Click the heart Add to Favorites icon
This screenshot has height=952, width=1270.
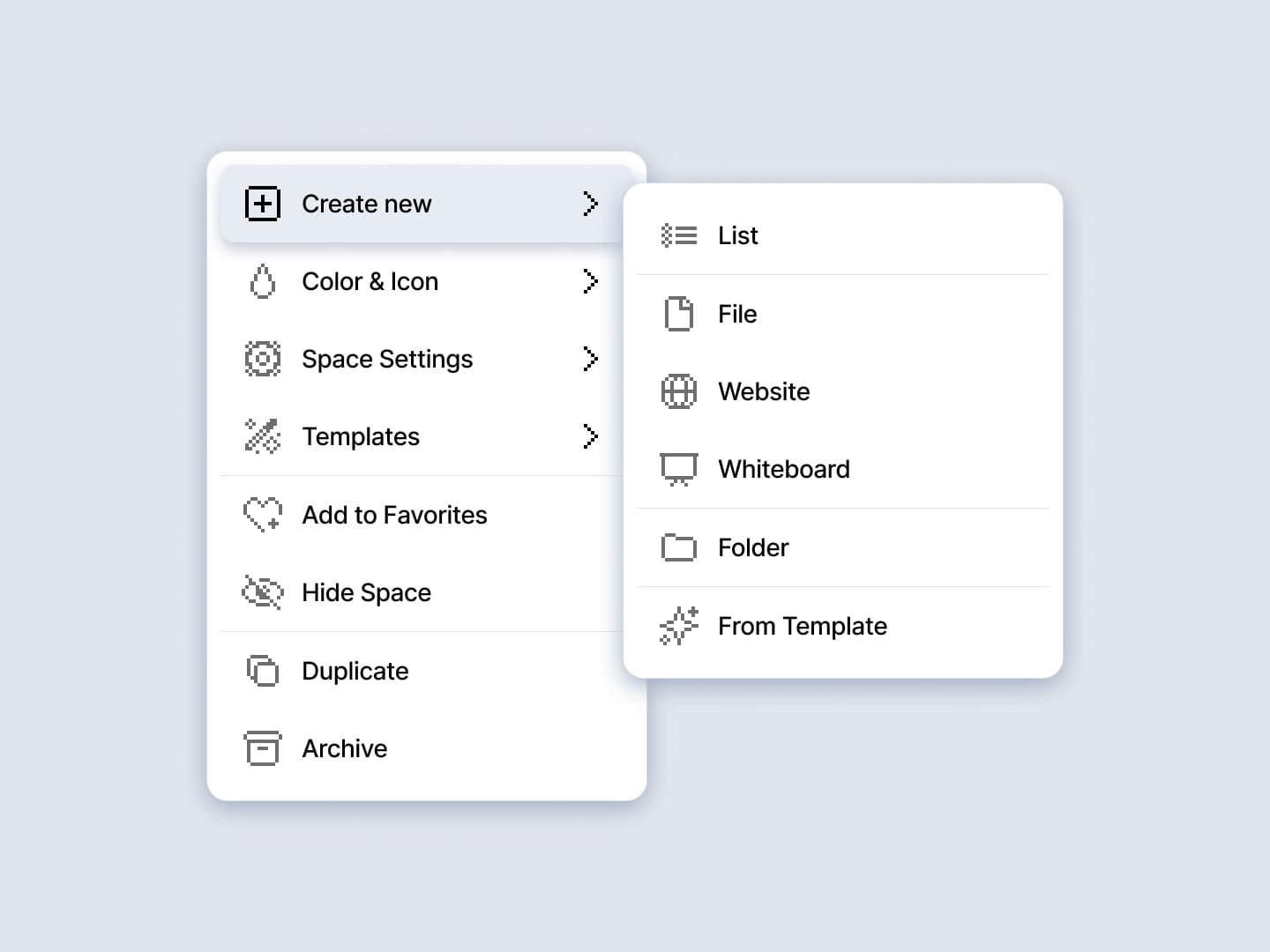click(x=262, y=515)
